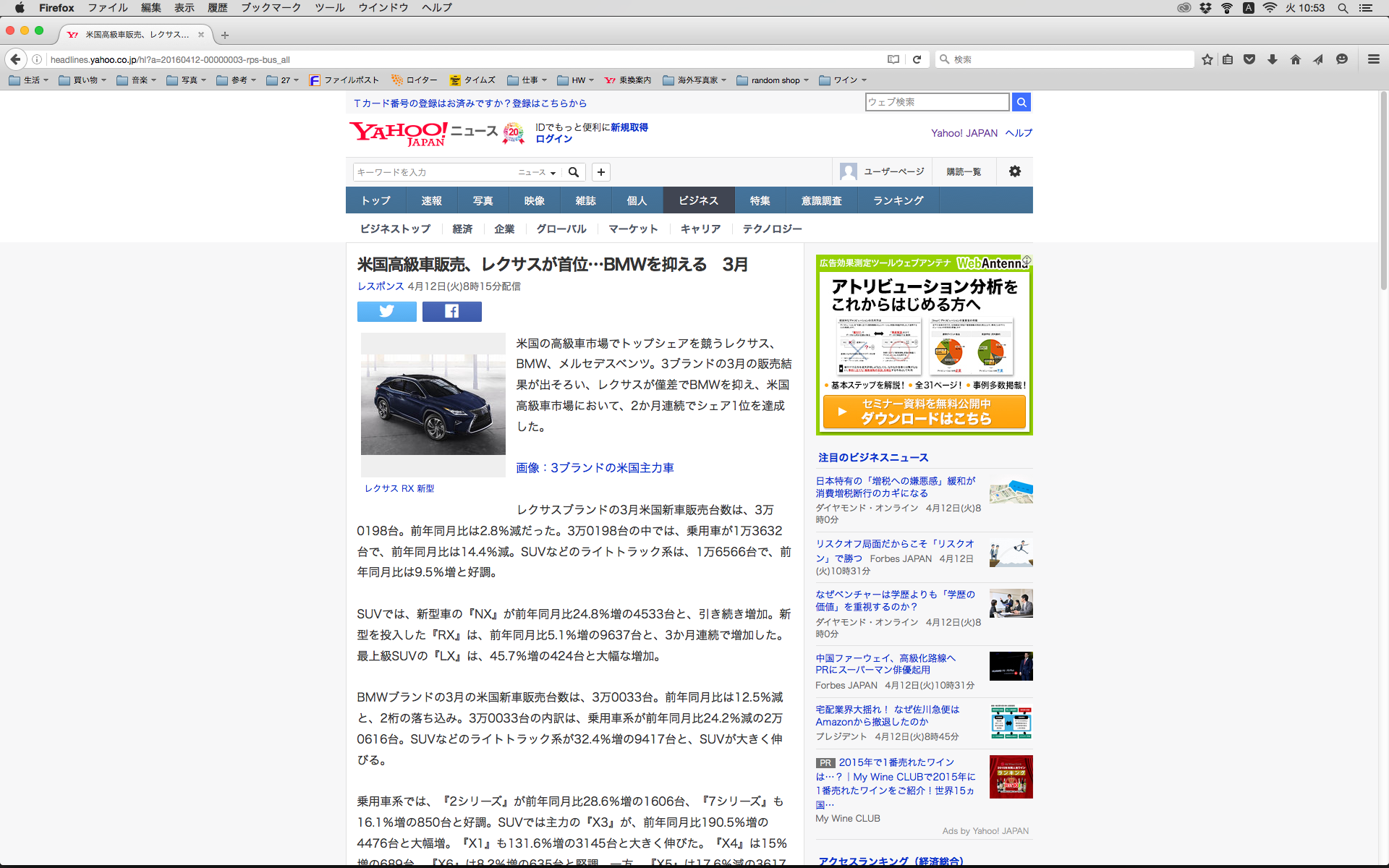The image size is (1389, 868).
Task: Click the bookmark star icon
Action: tap(1207, 59)
